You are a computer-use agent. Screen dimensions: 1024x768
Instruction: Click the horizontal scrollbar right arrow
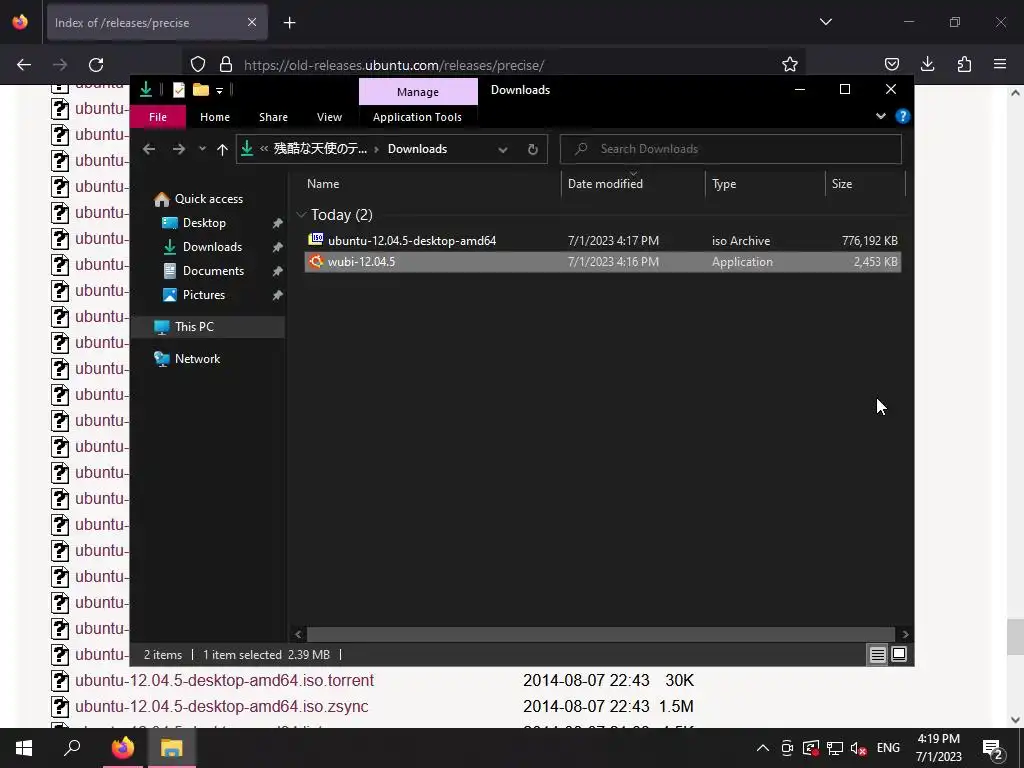(x=905, y=634)
